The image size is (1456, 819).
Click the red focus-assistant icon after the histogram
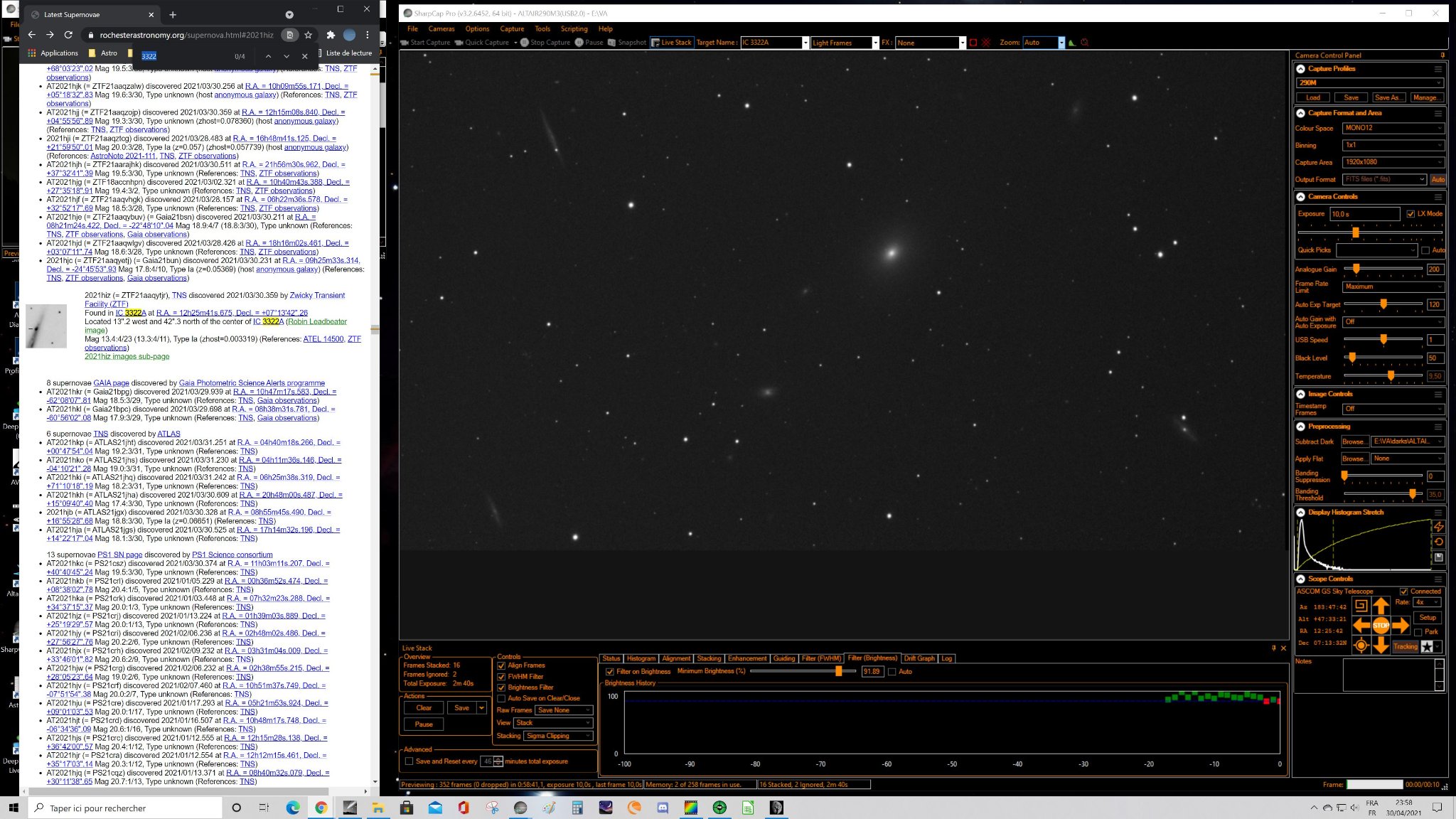(1084, 43)
